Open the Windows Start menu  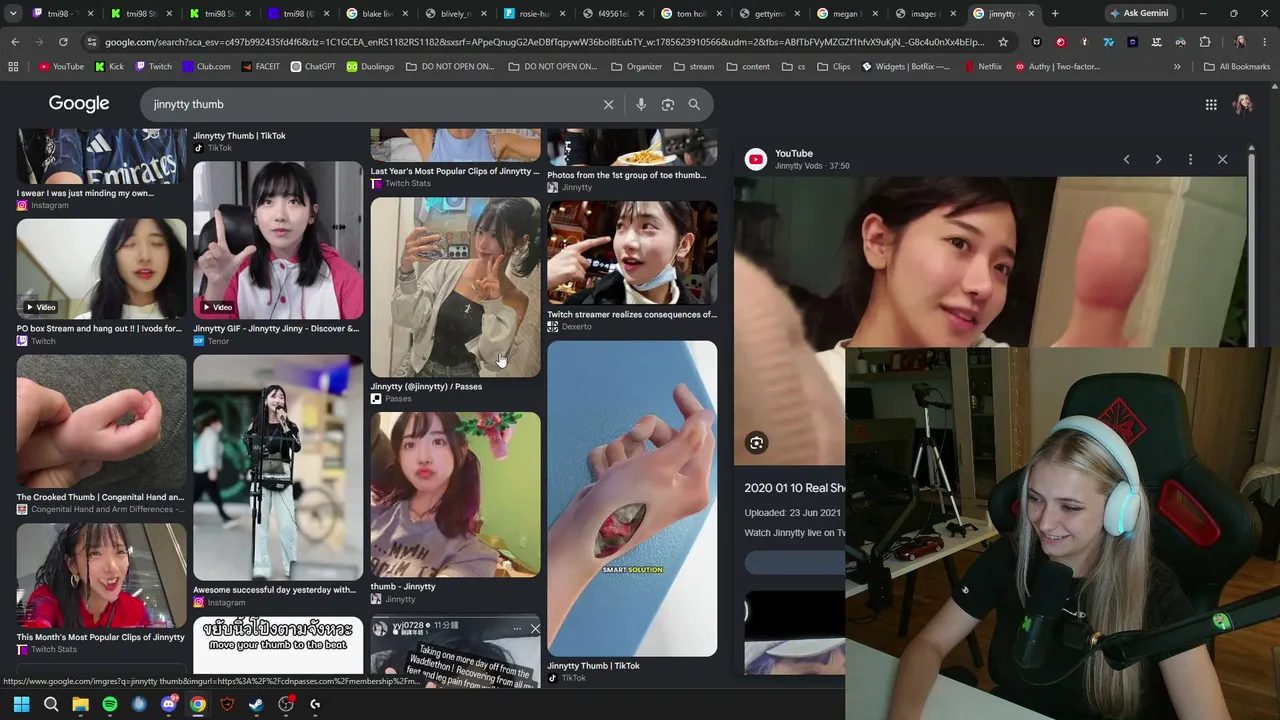[21, 704]
